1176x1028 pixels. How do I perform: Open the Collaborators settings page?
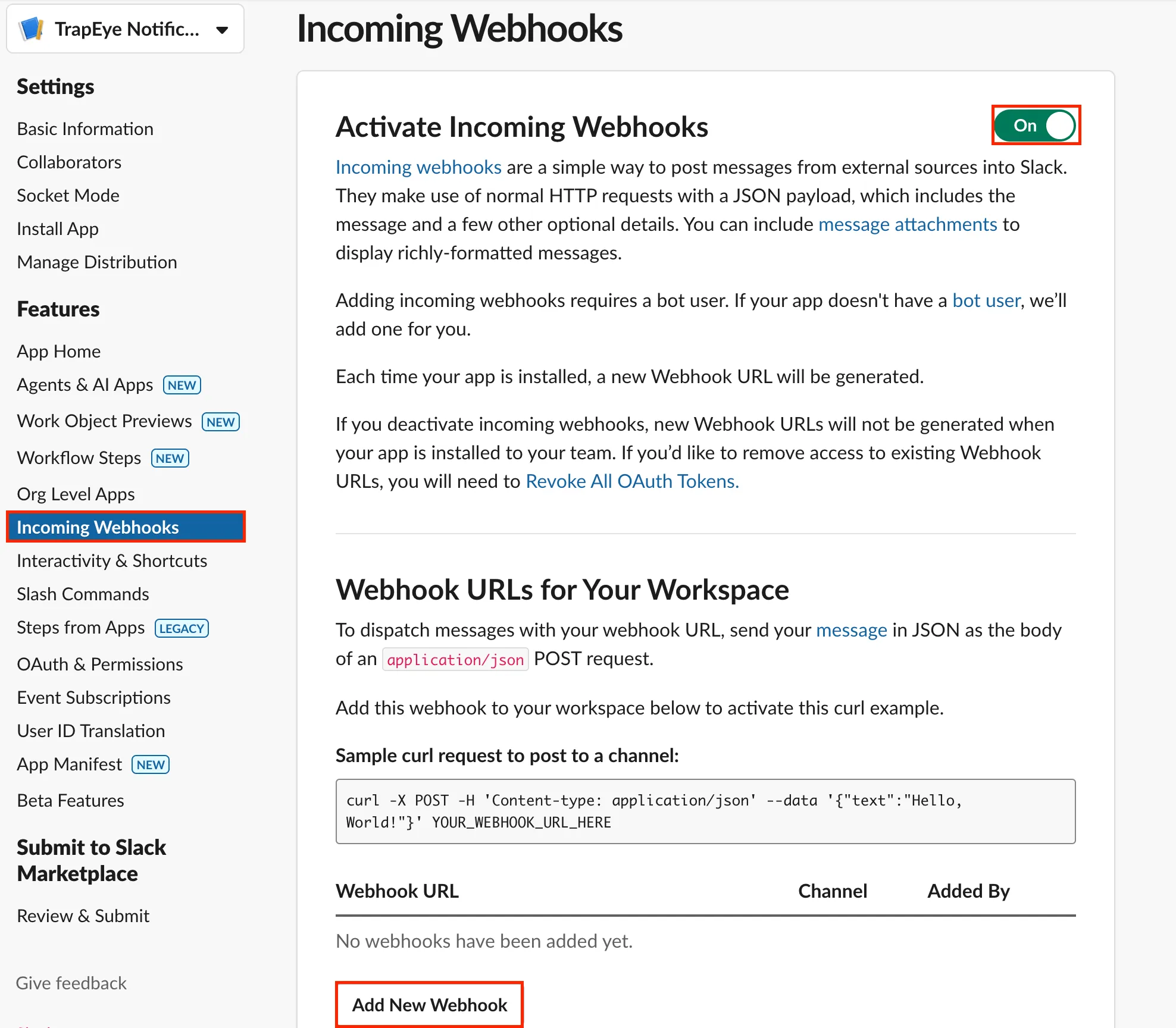click(x=69, y=161)
